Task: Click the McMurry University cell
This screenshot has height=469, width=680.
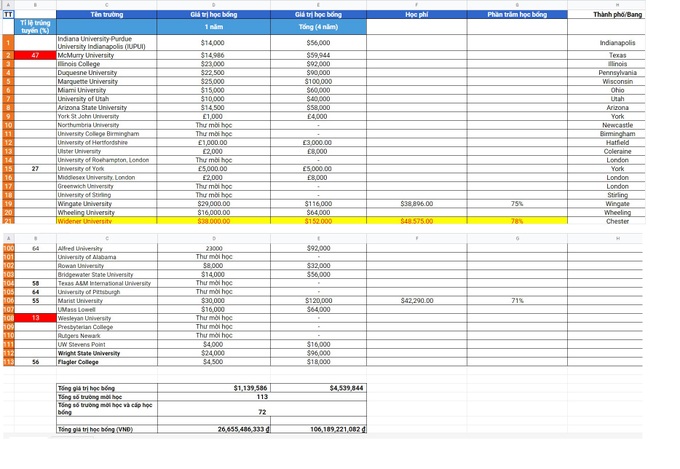Action: pyautogui.click(x=107, y=55)
